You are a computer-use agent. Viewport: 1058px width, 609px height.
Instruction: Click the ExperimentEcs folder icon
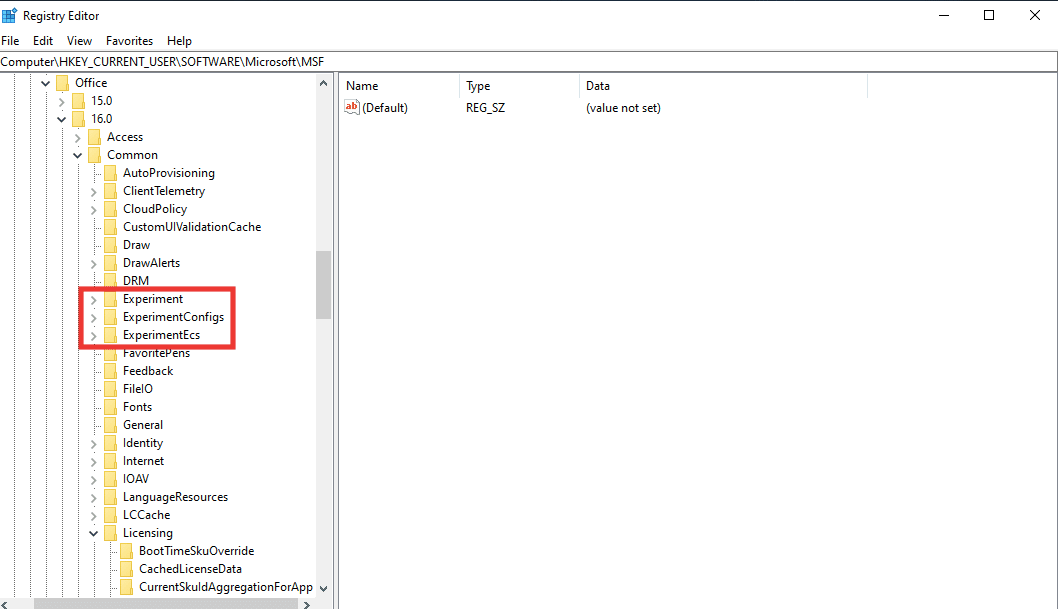[111, 335]
